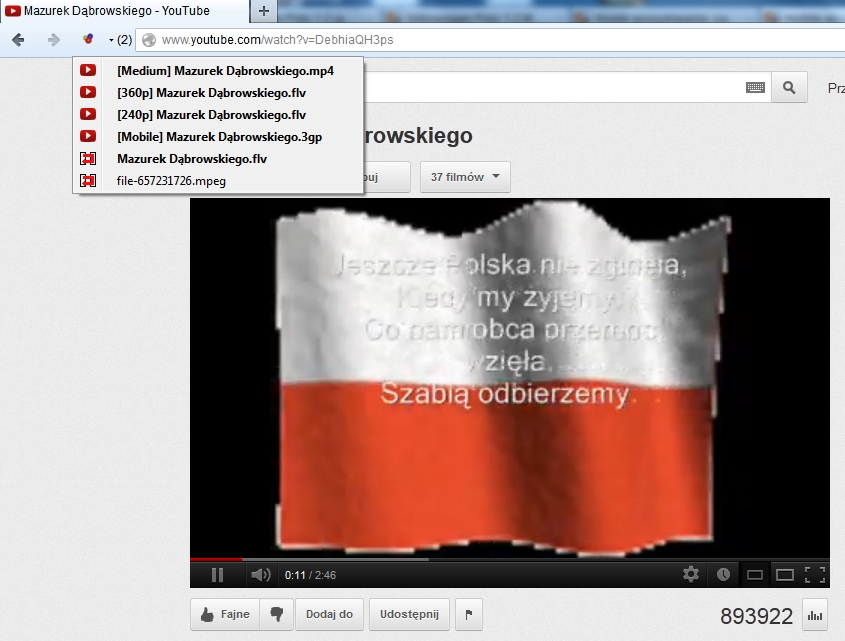Open the player settings gear
Screen dimensions: 845x641
click(x=691, y=574)
